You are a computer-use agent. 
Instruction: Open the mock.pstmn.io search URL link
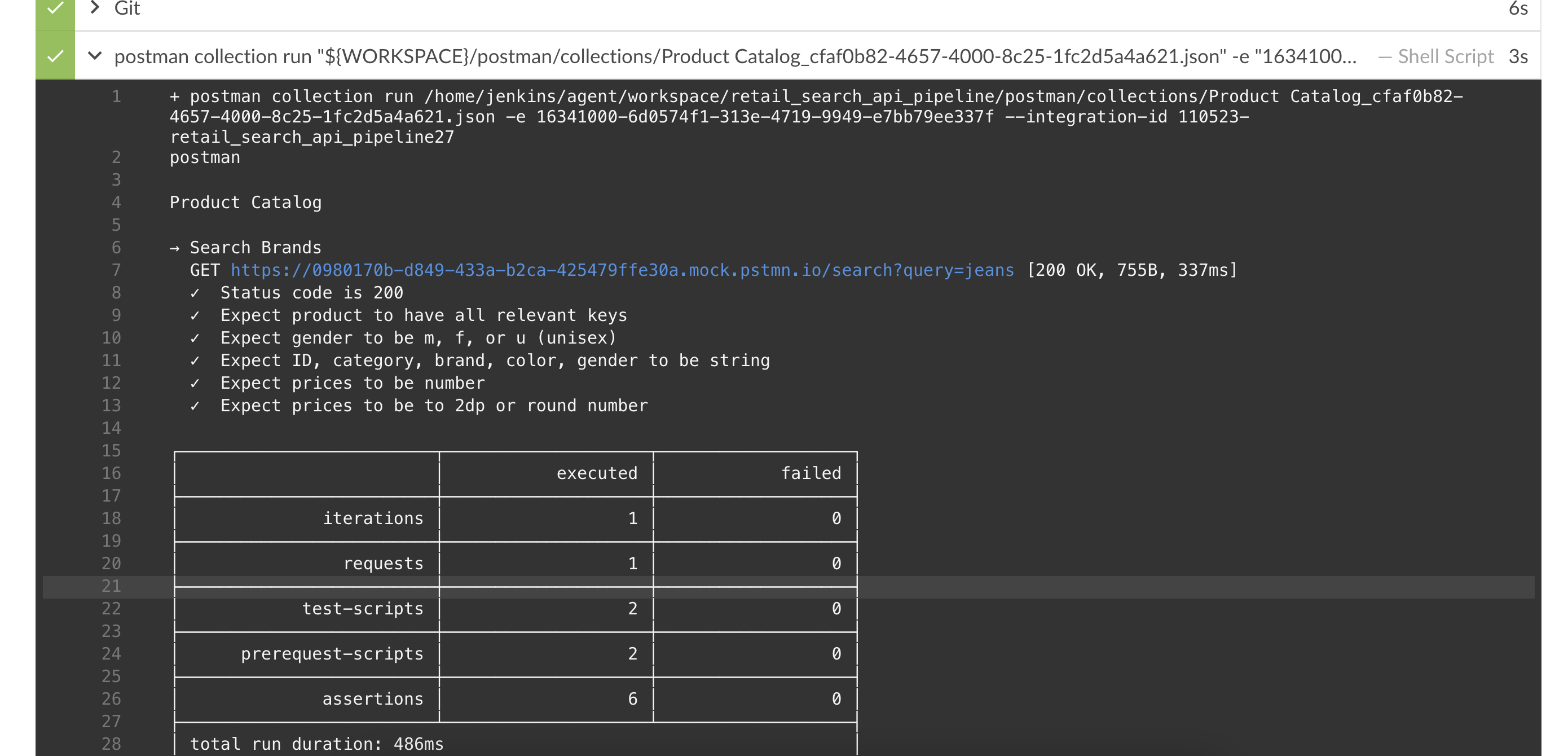pyautogui.click(x=621, y=270)
